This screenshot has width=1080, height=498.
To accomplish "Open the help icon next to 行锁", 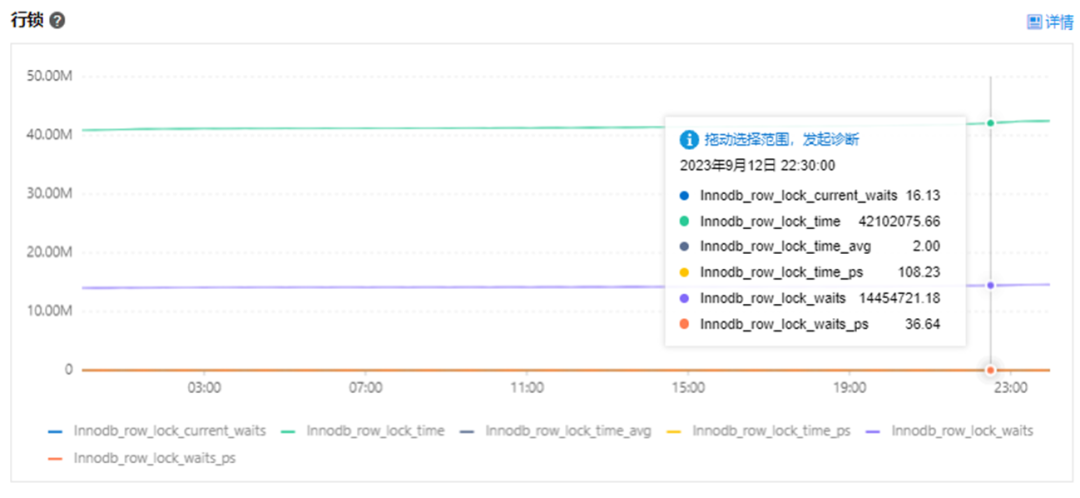I will click(x=58, y=21).
